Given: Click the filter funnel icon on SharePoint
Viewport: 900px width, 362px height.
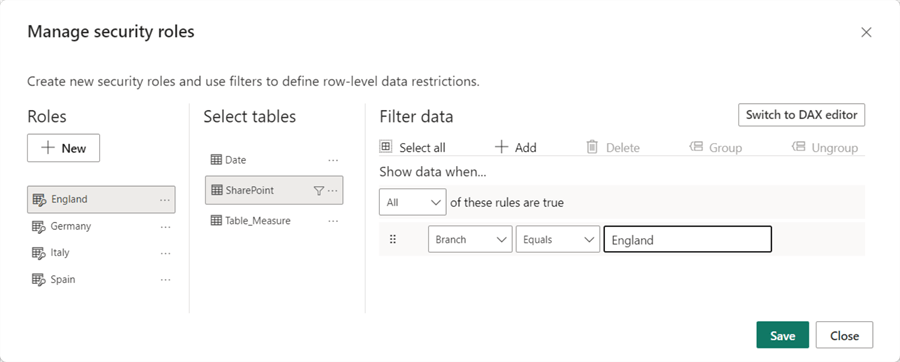Looking at the screenshot, I should (x=319, y=191).
